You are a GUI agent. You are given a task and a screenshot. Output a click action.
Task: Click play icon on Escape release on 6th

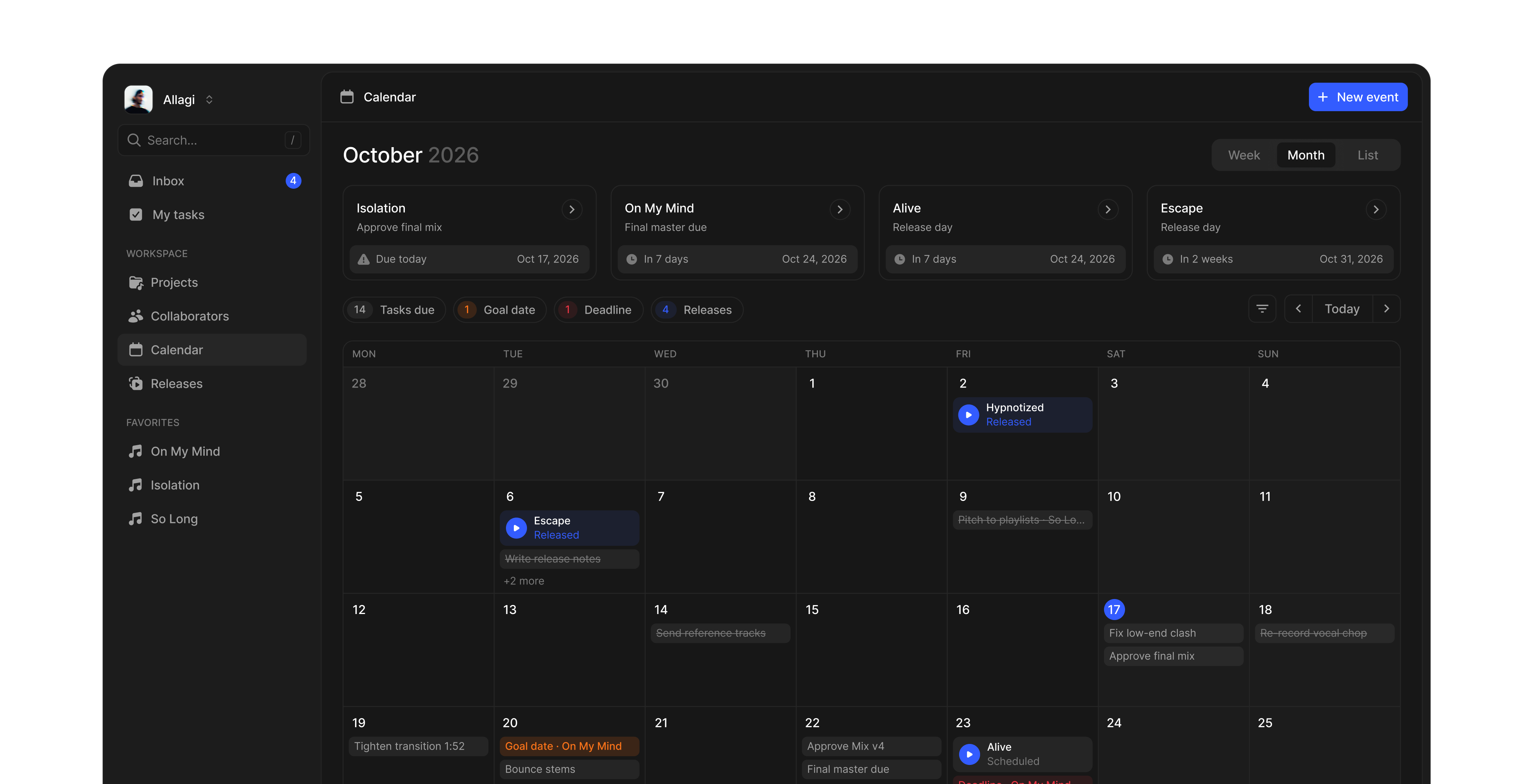coord(516,528)
